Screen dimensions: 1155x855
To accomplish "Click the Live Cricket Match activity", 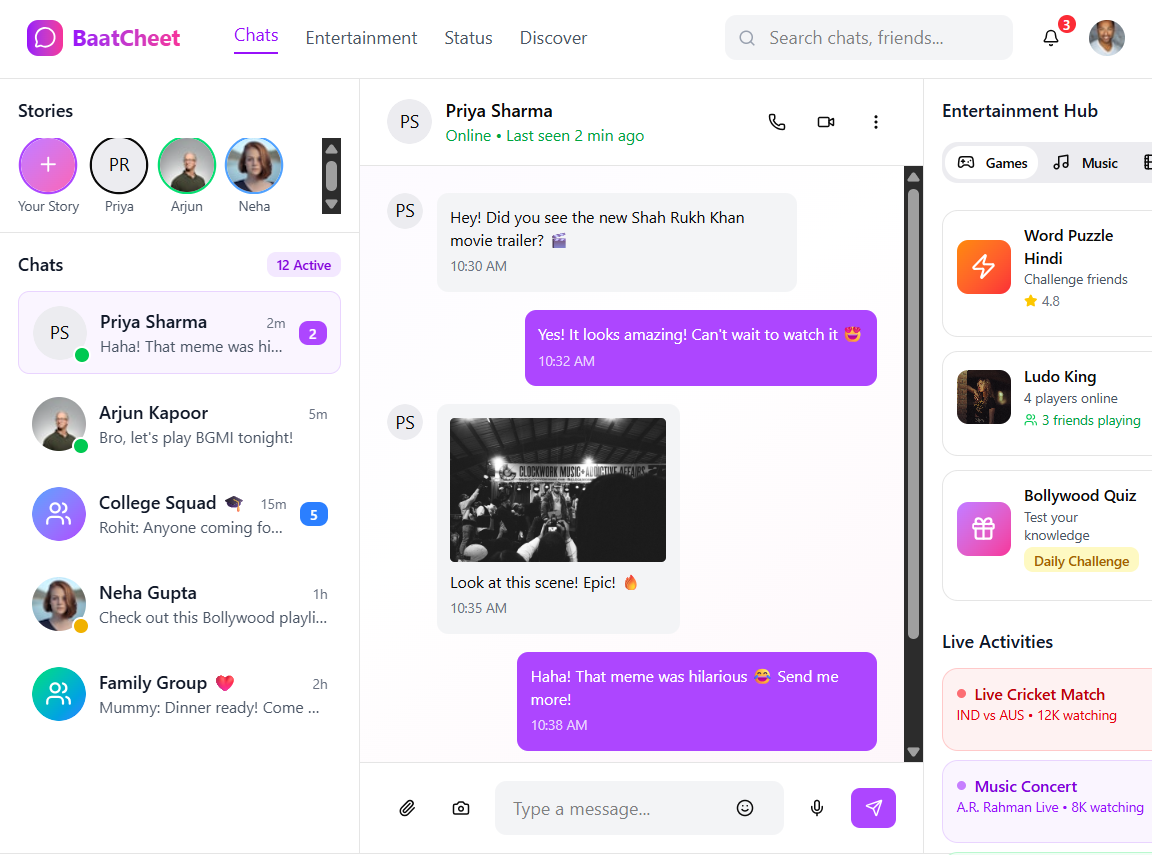I will (1045, 705).
